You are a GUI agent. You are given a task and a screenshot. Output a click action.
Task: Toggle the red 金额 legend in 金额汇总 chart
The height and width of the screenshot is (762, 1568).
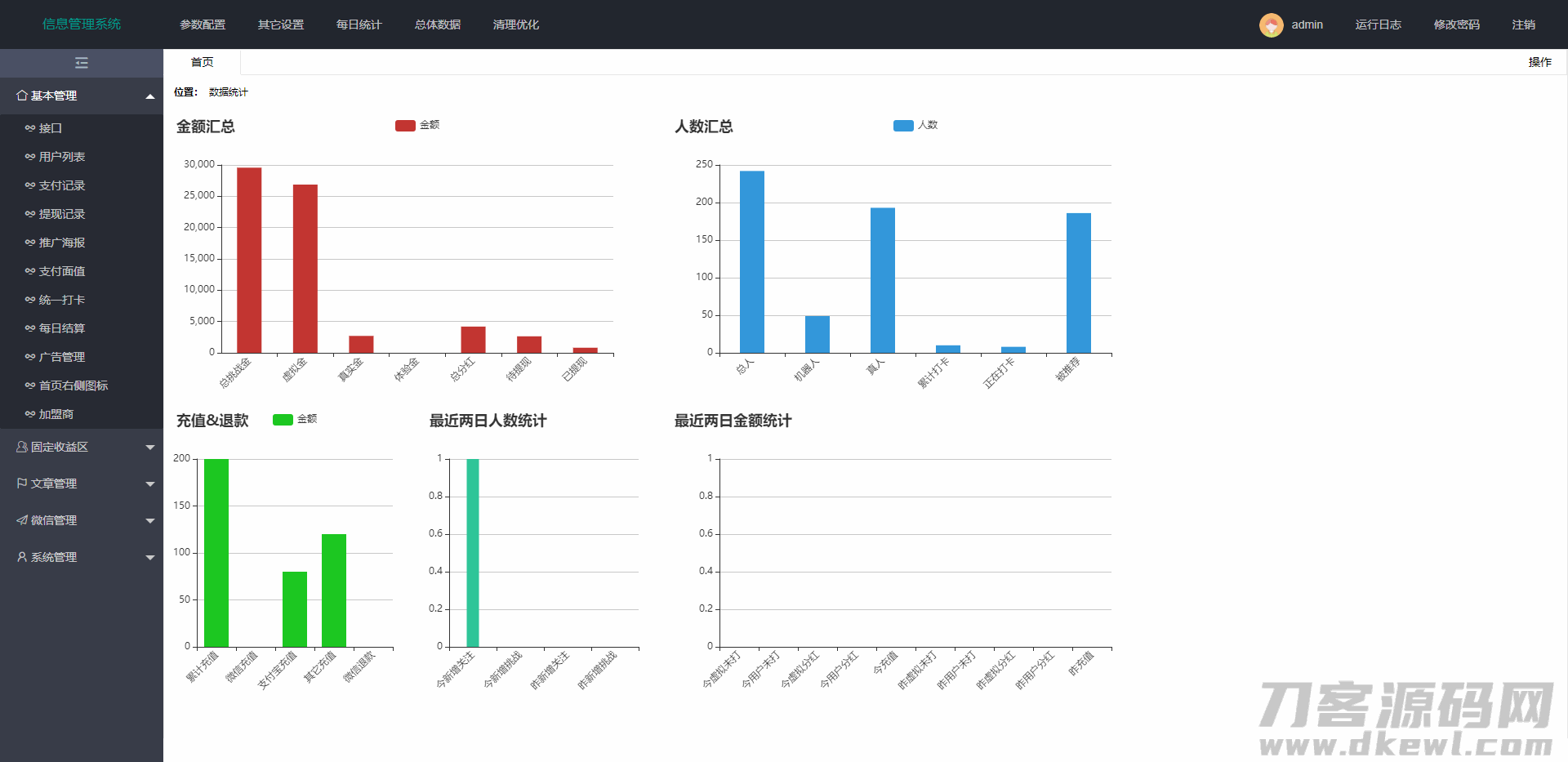point(406,126)
